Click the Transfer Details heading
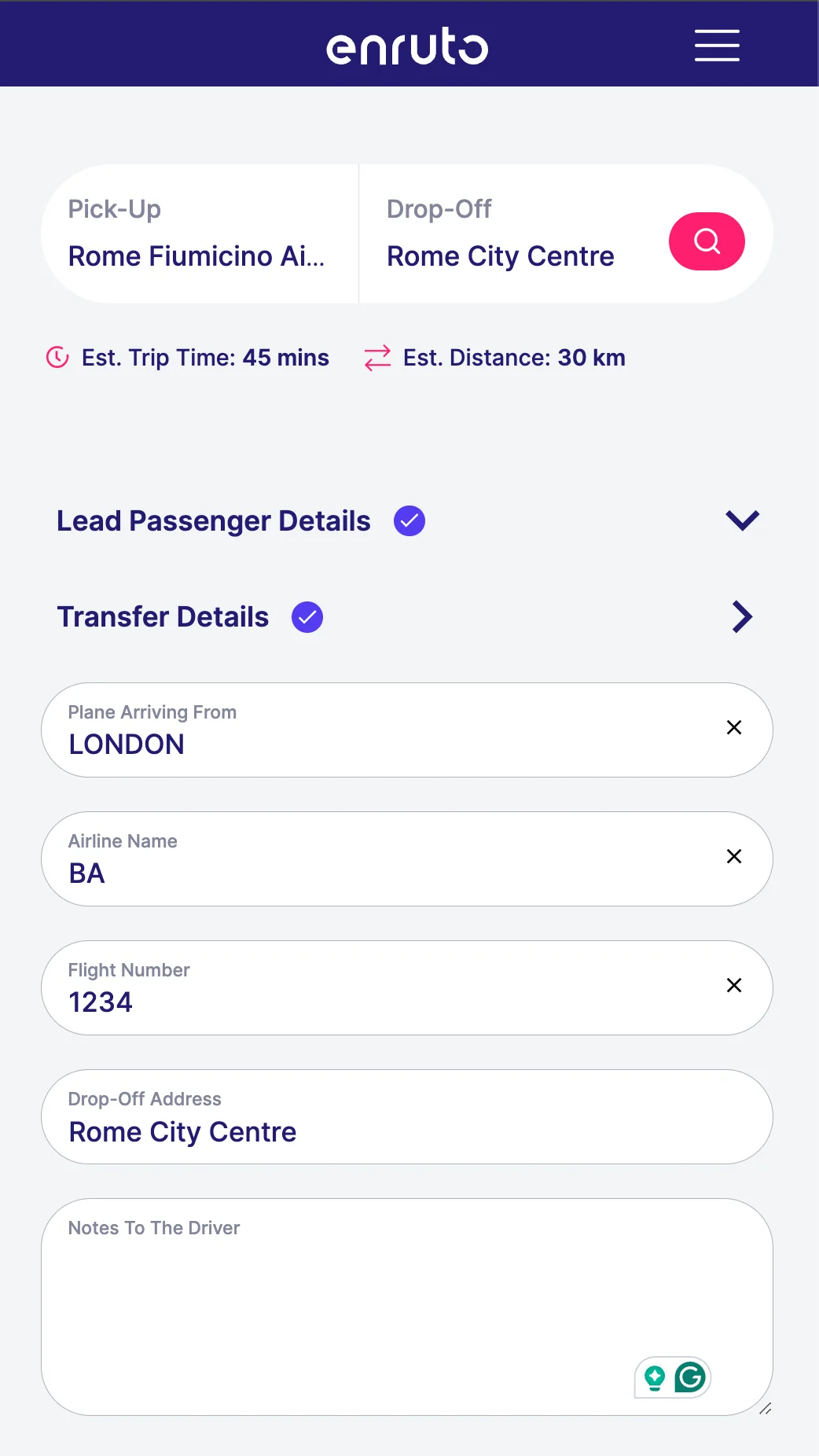The width and height of the screenshot is (819, 1456). point(163,617)
